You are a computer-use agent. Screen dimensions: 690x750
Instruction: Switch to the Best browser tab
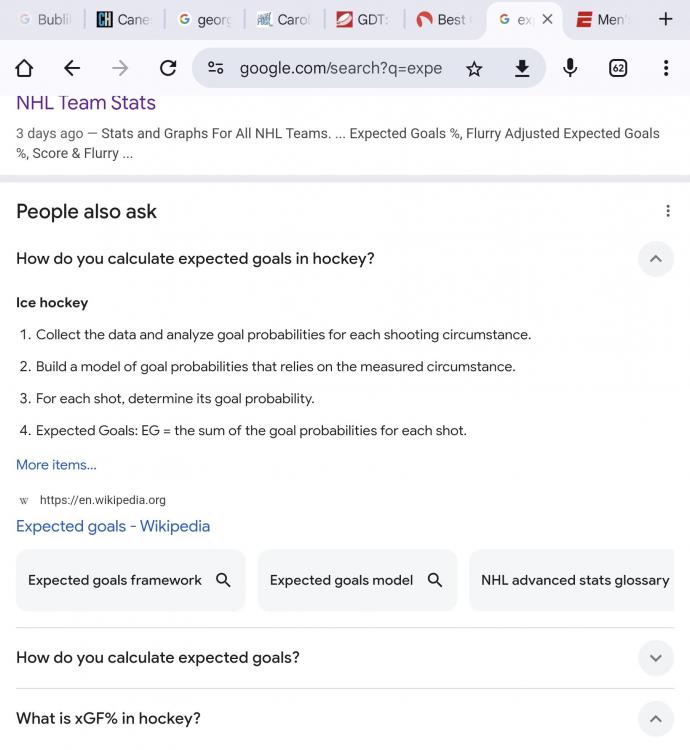[441, 19]
